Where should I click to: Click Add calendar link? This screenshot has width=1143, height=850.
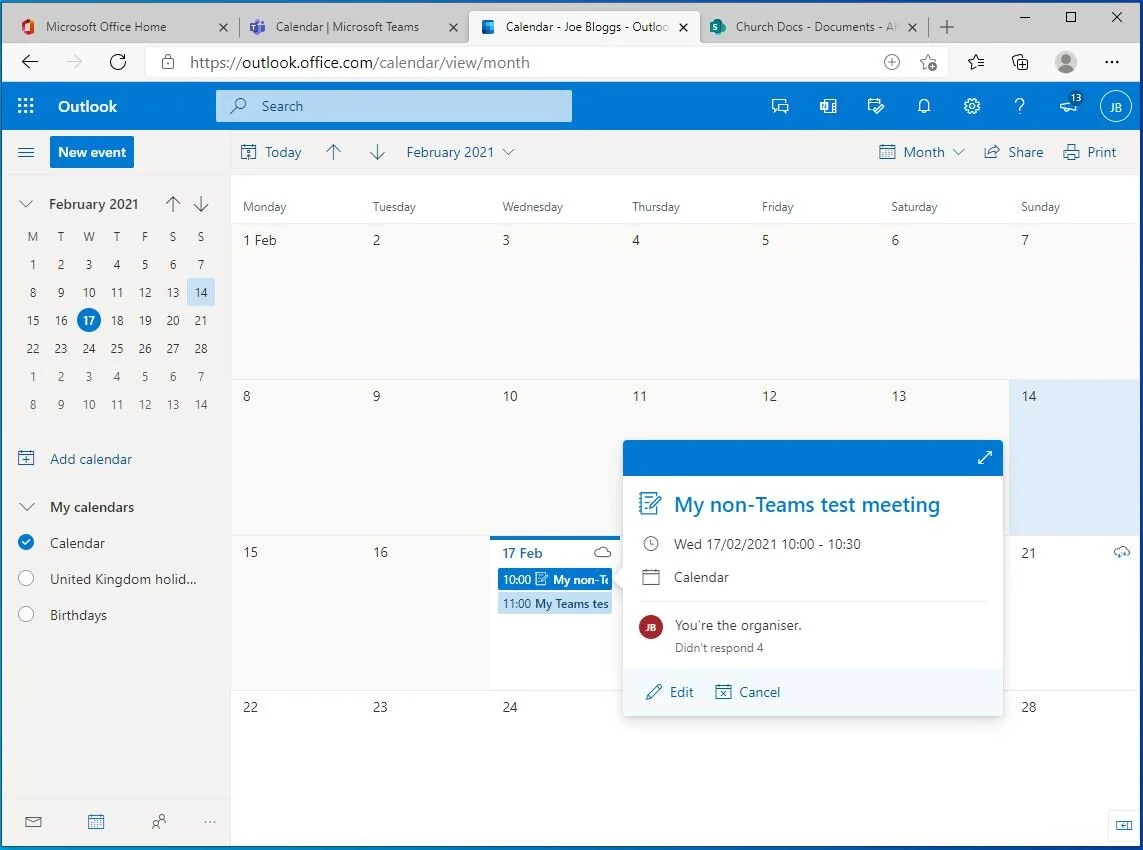point(75,459)
